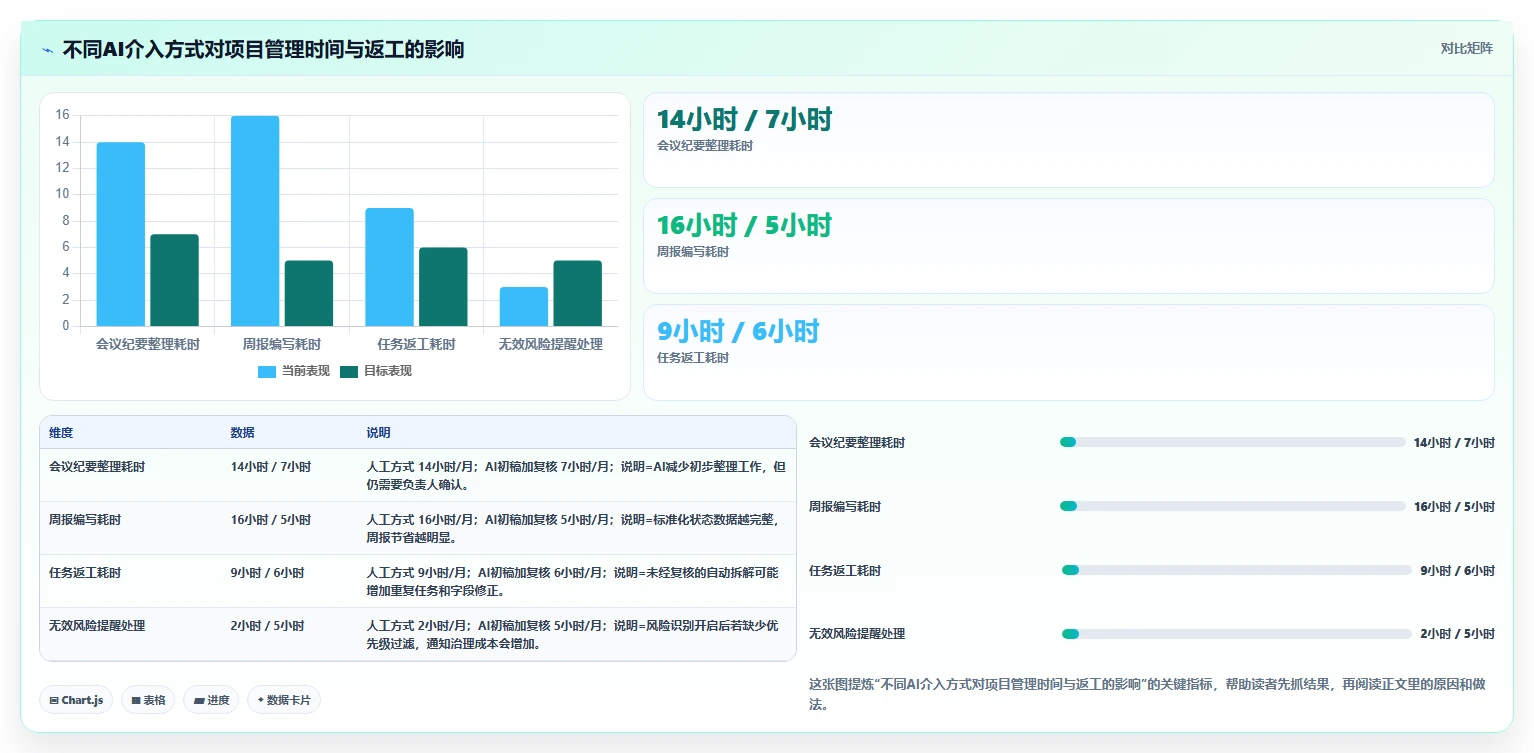Click table cell 会议纪要整理耗时 in 维度 column
1534x753 pixels.
97,467
